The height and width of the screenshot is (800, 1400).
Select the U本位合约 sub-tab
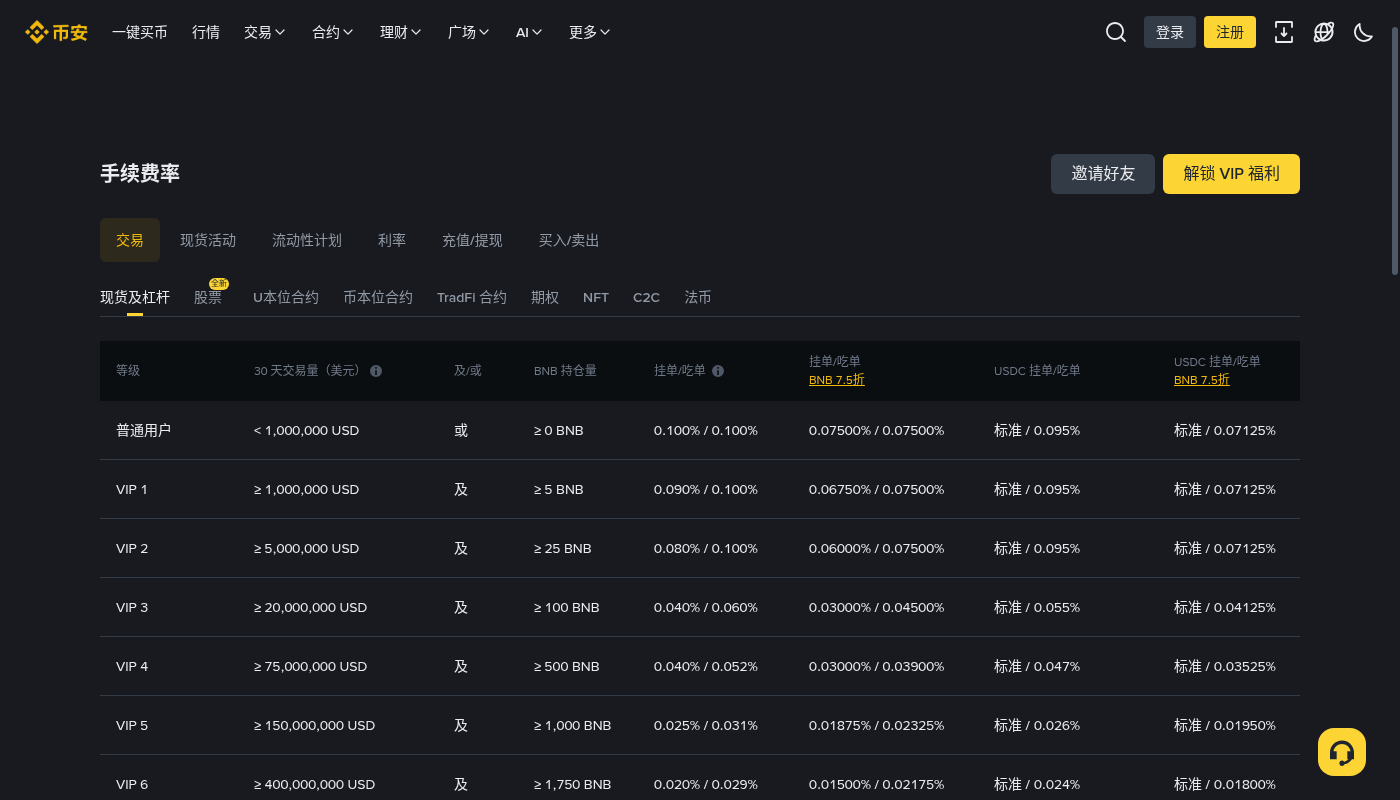coord(286,297)
